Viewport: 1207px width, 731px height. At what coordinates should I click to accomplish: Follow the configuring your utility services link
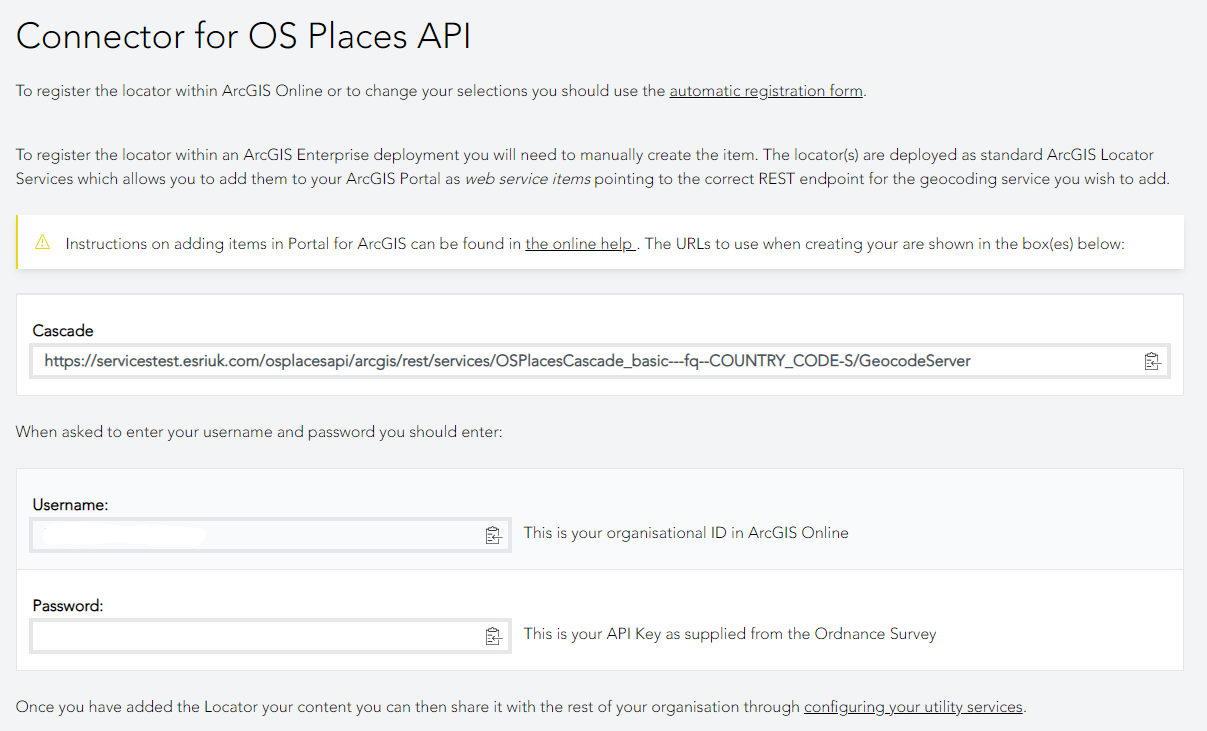point(913,707)
